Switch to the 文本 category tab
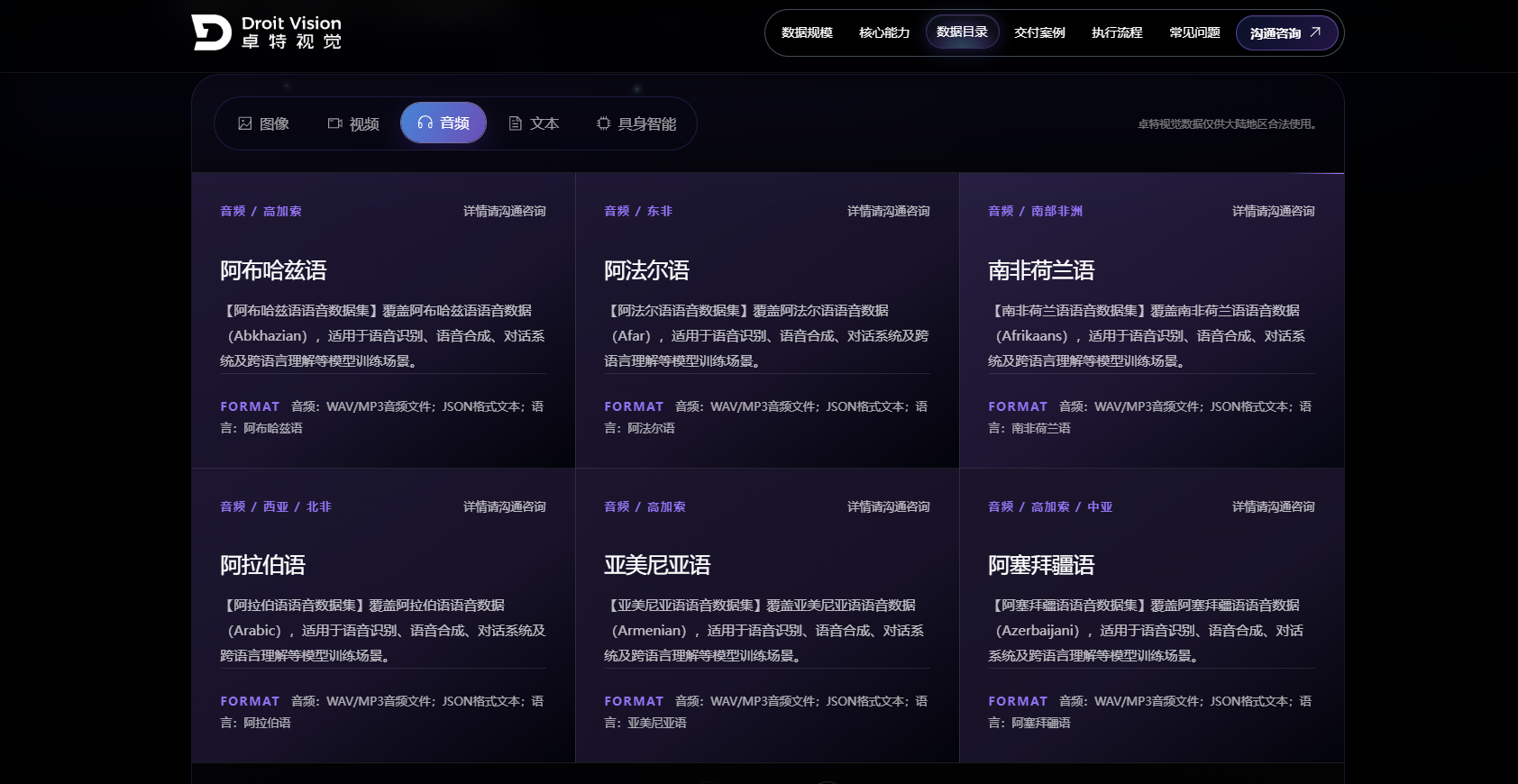 click(x=534, y=123)
